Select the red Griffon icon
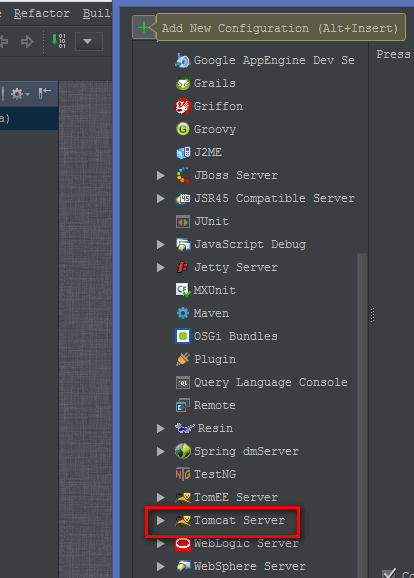The width and height of the screenshot is (414, 578). [x=182, y=106]
